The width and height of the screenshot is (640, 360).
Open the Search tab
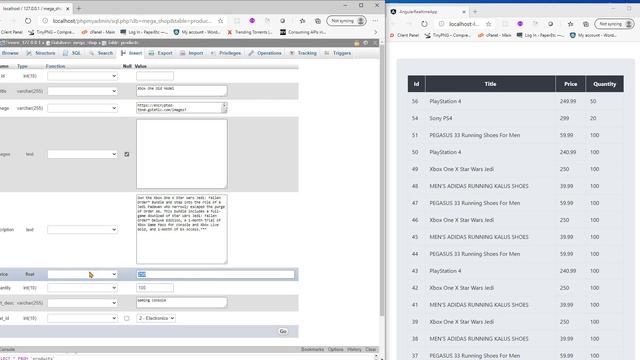[101, 53]
